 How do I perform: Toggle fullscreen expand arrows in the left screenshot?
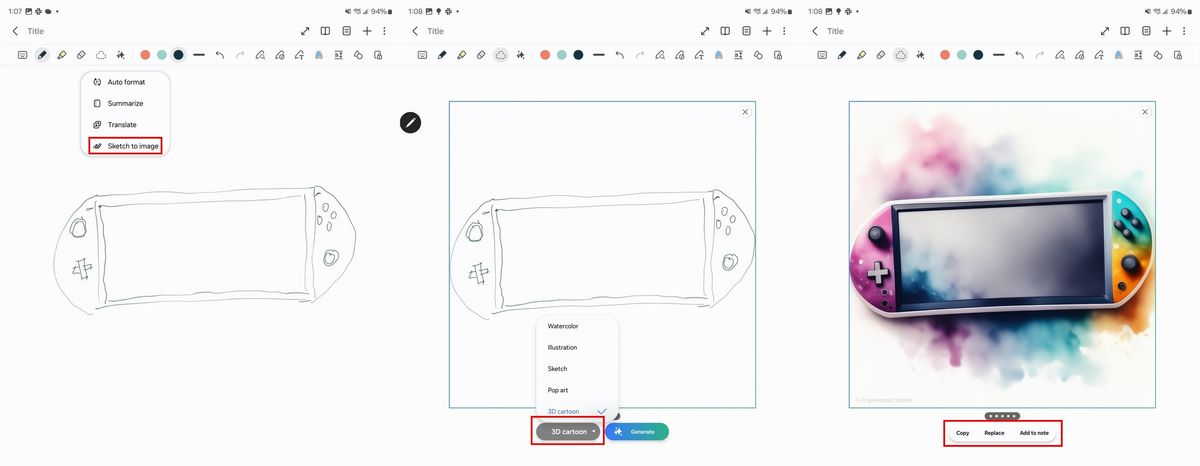click(305, 31)
